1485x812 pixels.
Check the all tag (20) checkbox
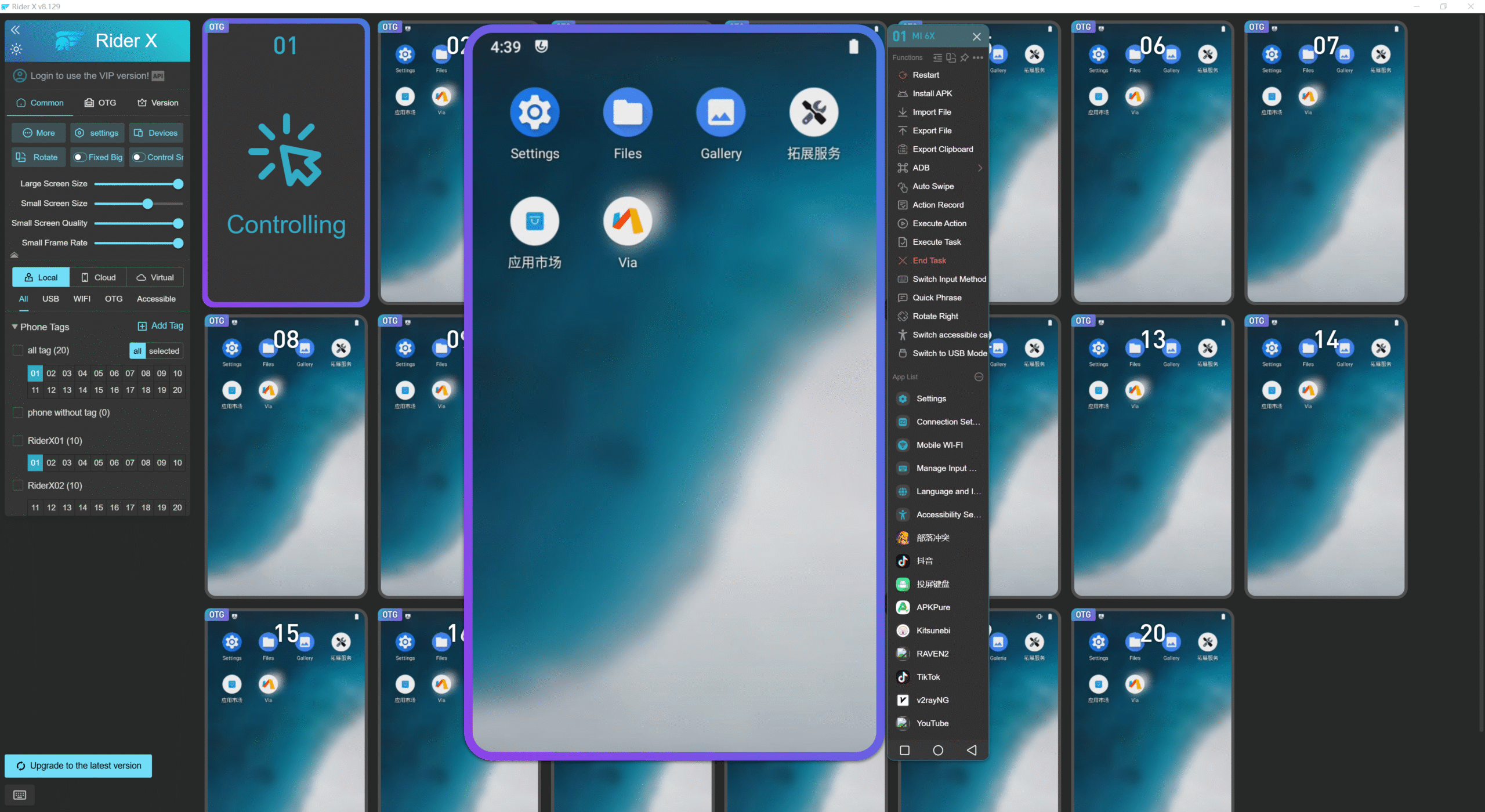pos(18,350)
